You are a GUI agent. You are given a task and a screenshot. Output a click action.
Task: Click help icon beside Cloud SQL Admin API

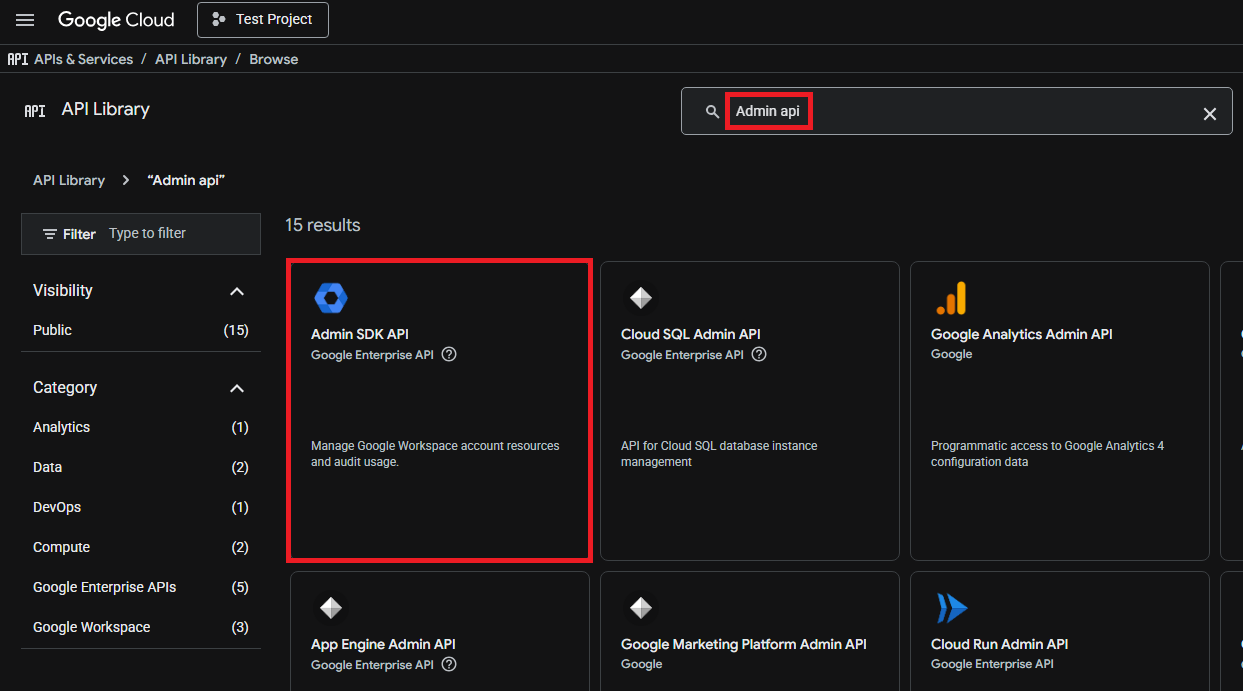[759, 354]
